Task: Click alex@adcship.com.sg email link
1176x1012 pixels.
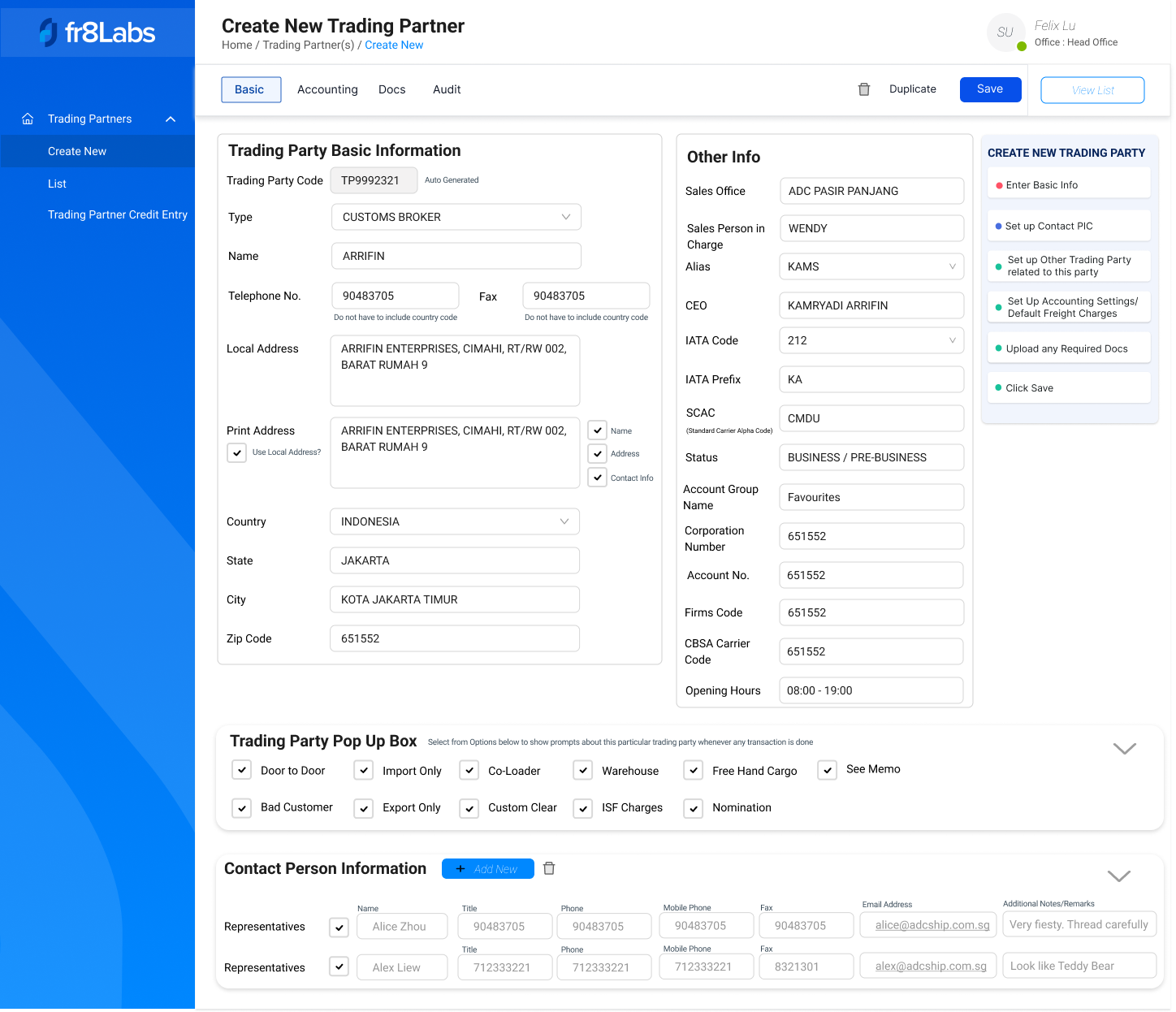Action: 931,966
